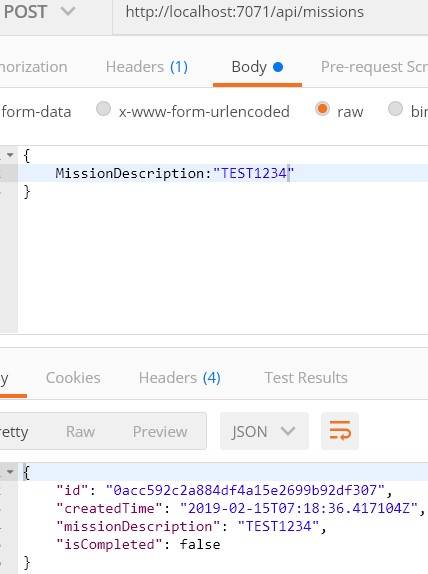Switch to the request Headers (1) tab

[147, 67]
